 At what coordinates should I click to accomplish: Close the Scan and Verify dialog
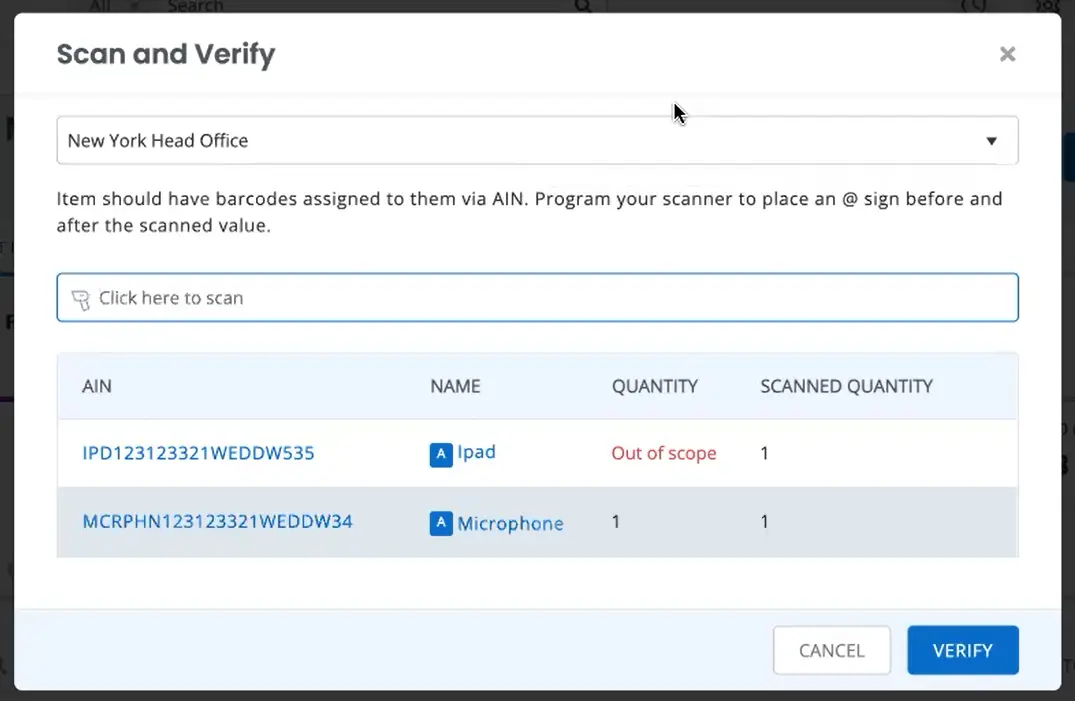click(x=1007, y=54)
